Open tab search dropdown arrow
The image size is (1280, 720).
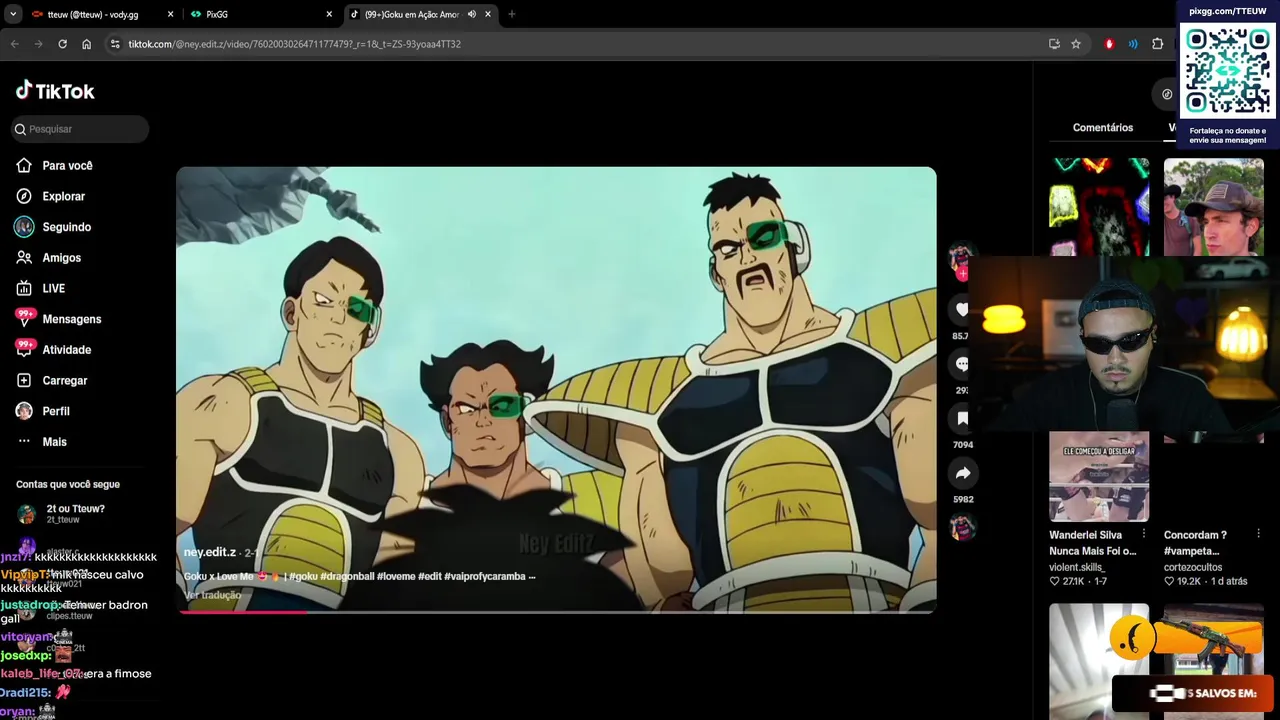(x=13, y=14)
